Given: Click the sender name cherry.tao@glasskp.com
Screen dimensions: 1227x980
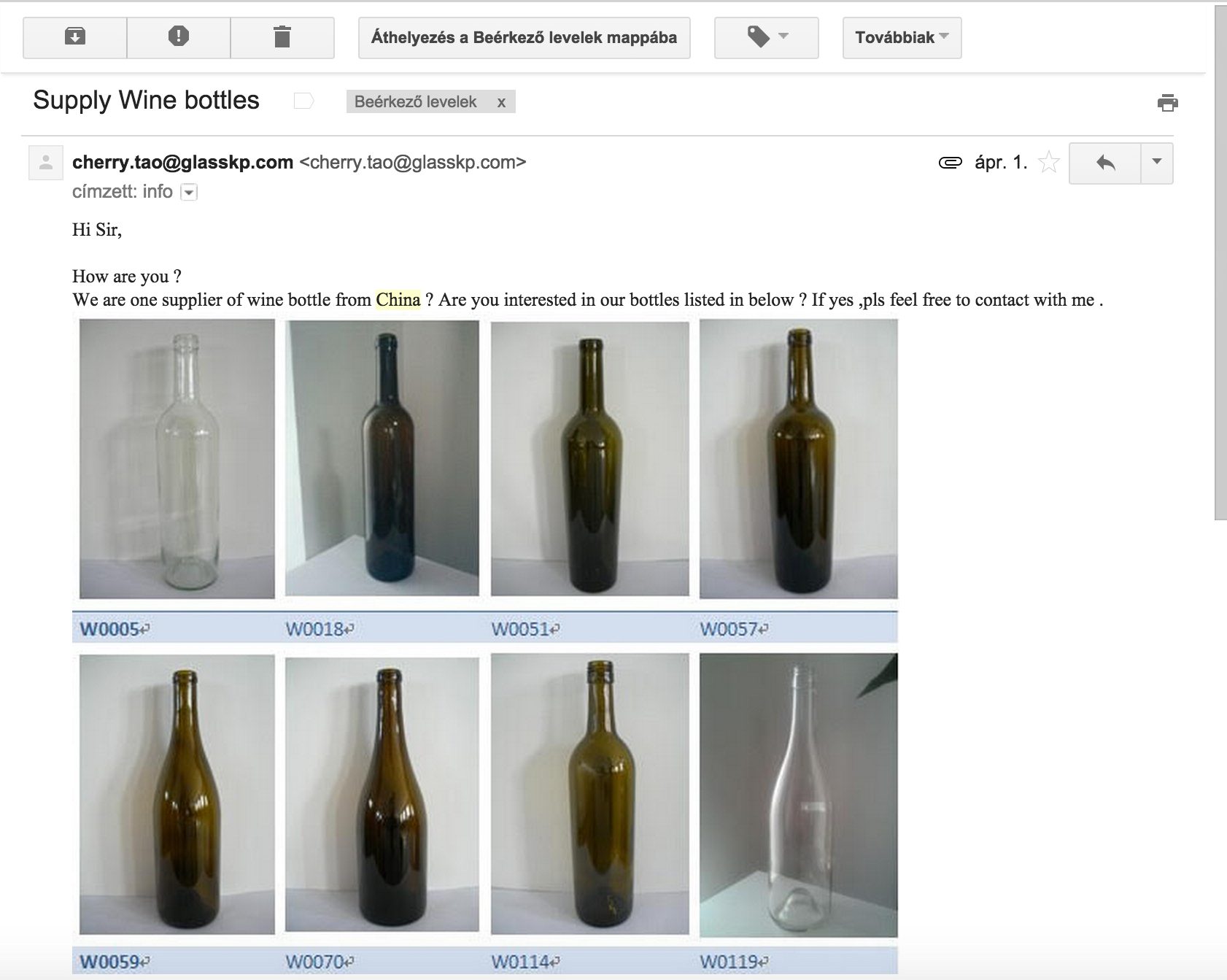Looking at the screenshot, I should [182, 162].
